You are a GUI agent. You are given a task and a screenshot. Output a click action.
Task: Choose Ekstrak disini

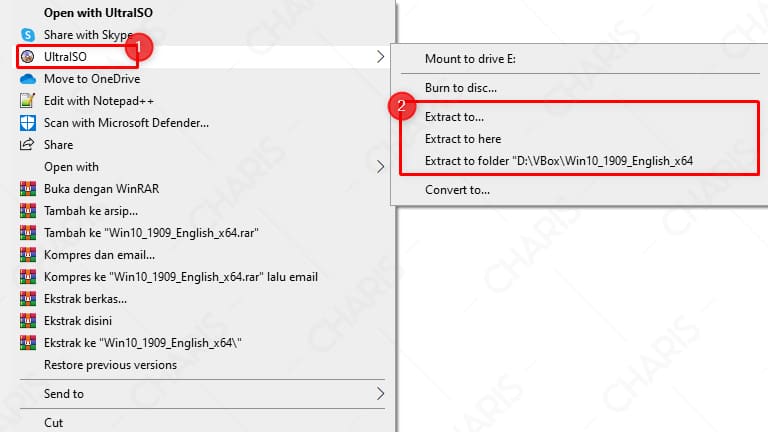[x=78, y=321]
